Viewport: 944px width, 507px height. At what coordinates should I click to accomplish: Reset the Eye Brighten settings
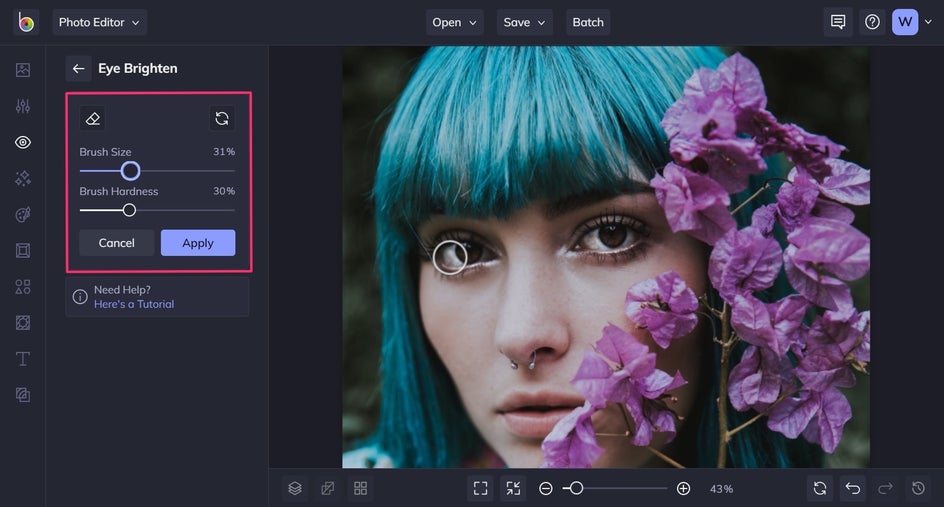[x=222, y=118]
